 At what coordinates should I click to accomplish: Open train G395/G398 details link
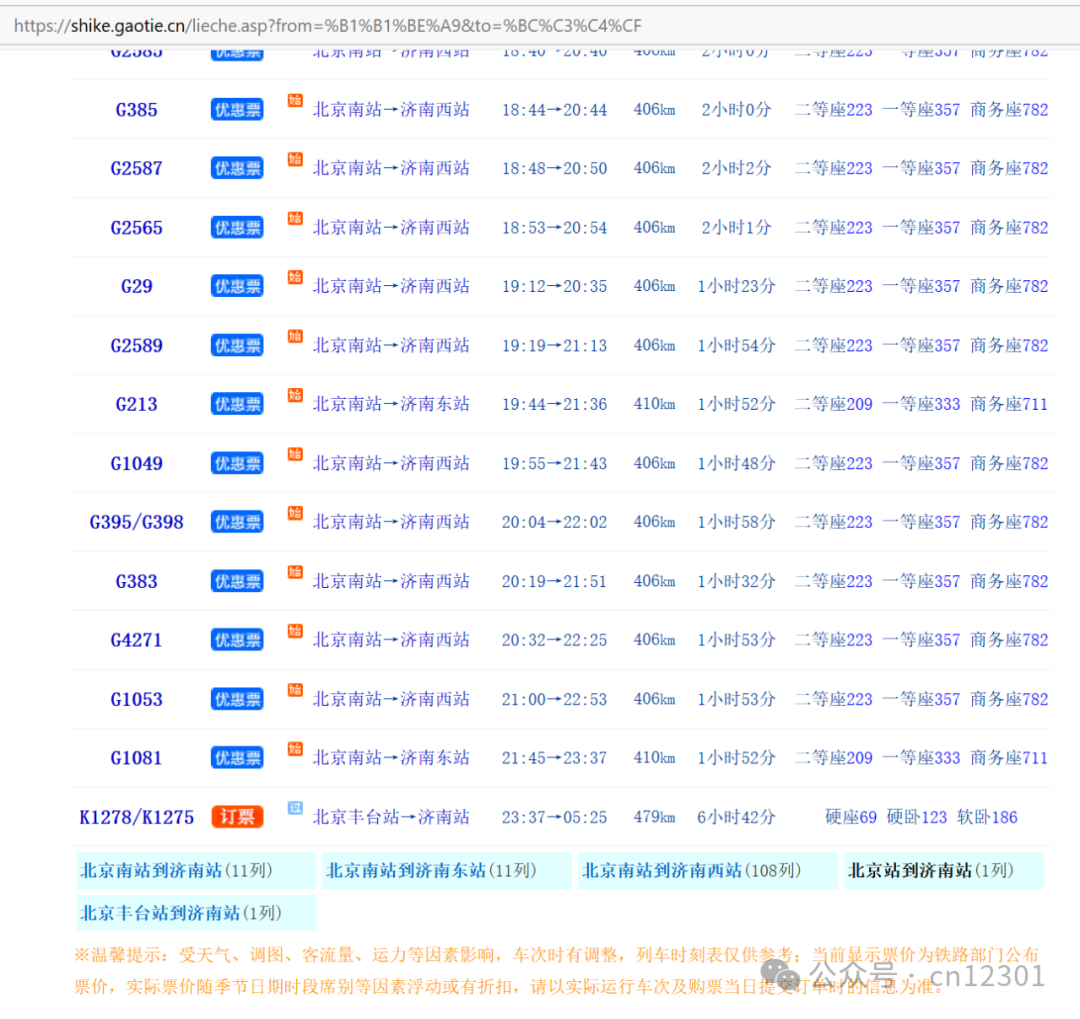tap(136, 522)
